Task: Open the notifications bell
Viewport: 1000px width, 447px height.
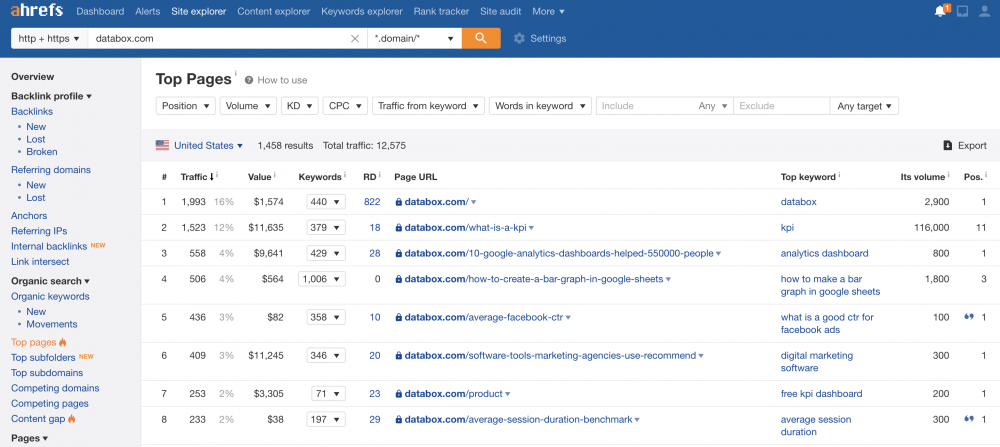Action: pyautogui.click(x=939, y=12)
